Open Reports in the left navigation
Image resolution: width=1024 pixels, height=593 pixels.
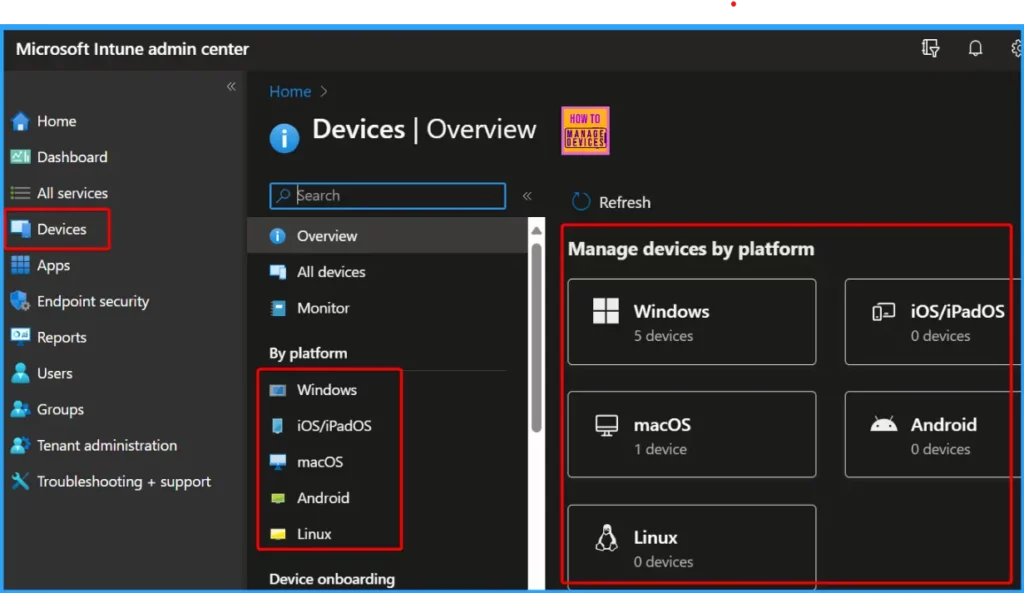61,338
